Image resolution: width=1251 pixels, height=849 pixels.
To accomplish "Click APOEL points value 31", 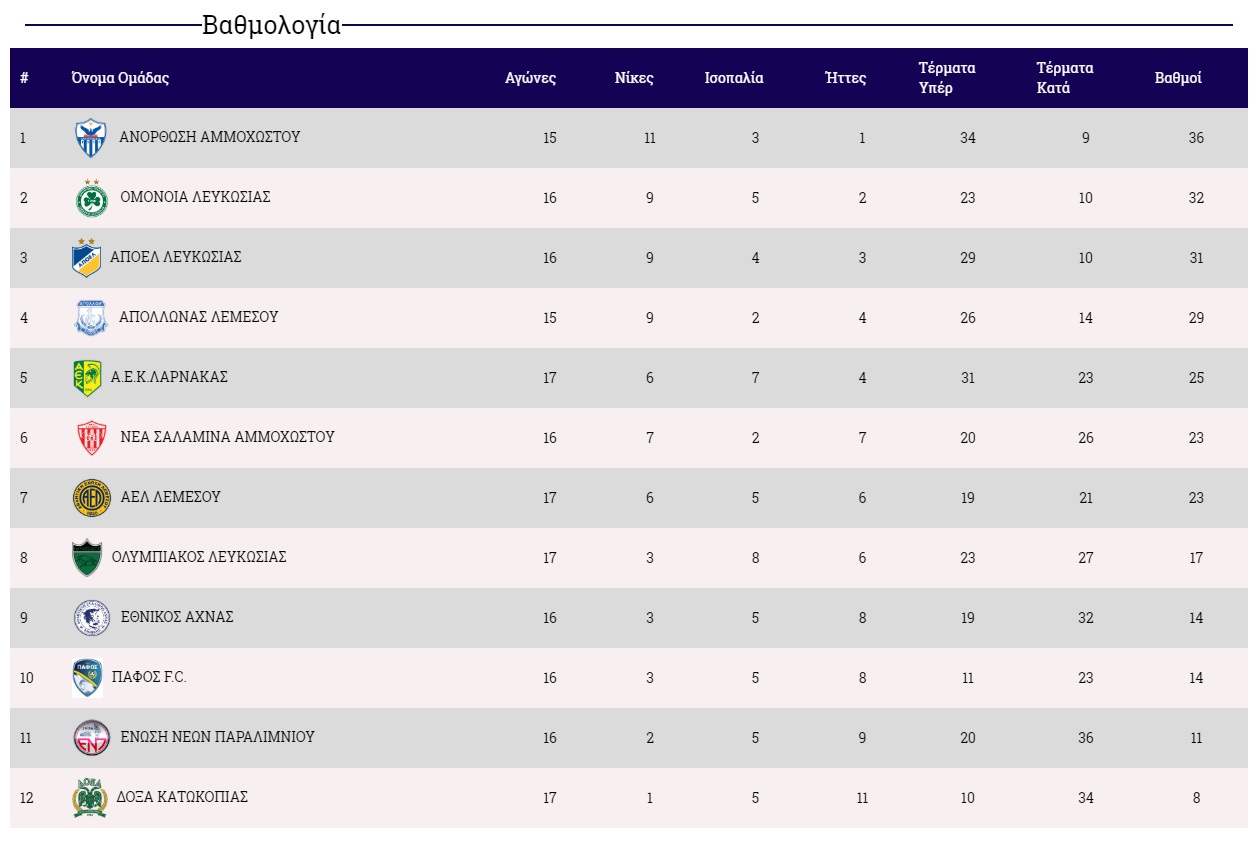I will (1196, 258).
